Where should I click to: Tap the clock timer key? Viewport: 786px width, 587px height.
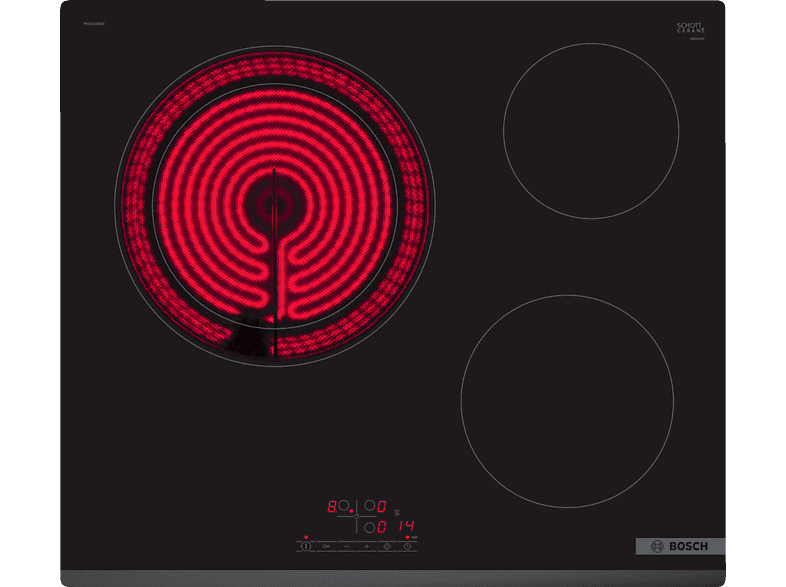407,546
